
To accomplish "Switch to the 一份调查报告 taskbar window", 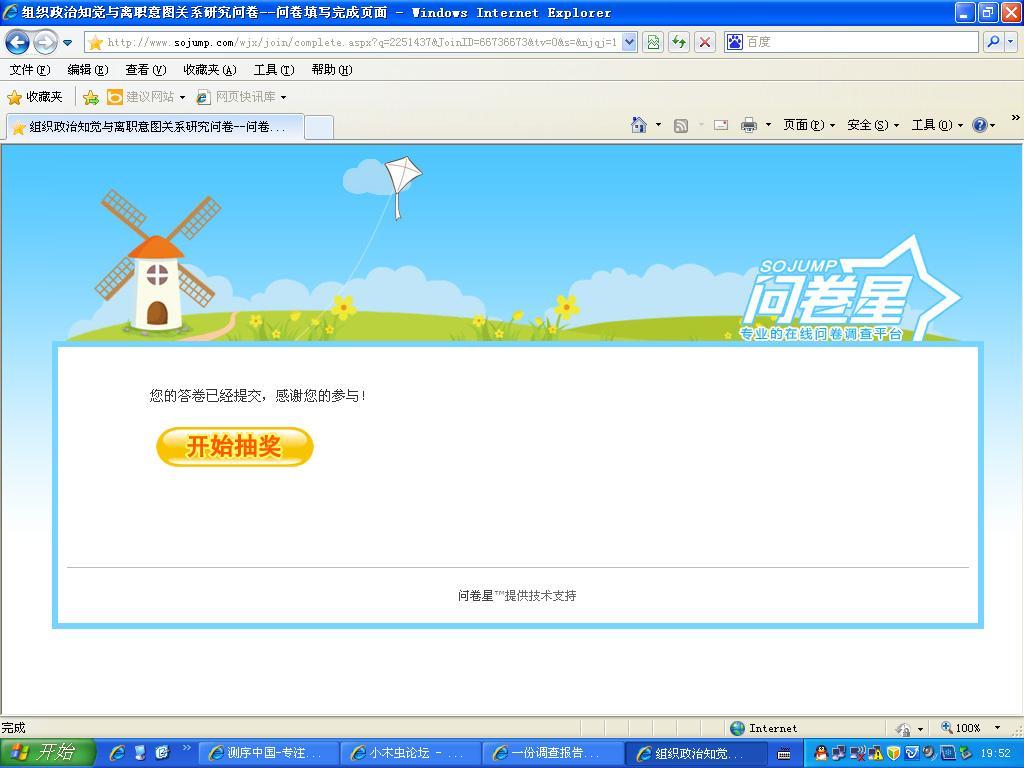I will point(552,754).
